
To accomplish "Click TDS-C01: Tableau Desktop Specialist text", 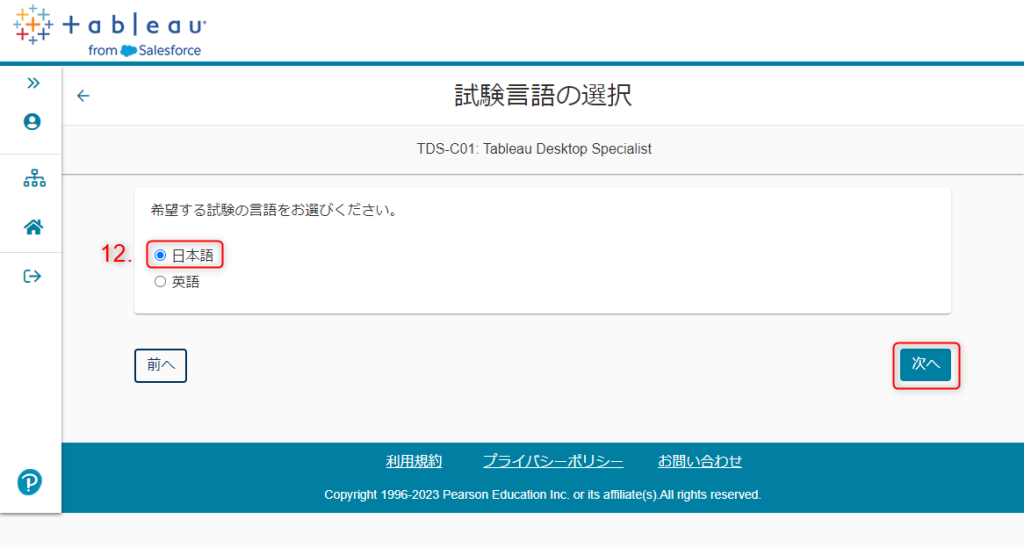I will click(x=534, y=149).
